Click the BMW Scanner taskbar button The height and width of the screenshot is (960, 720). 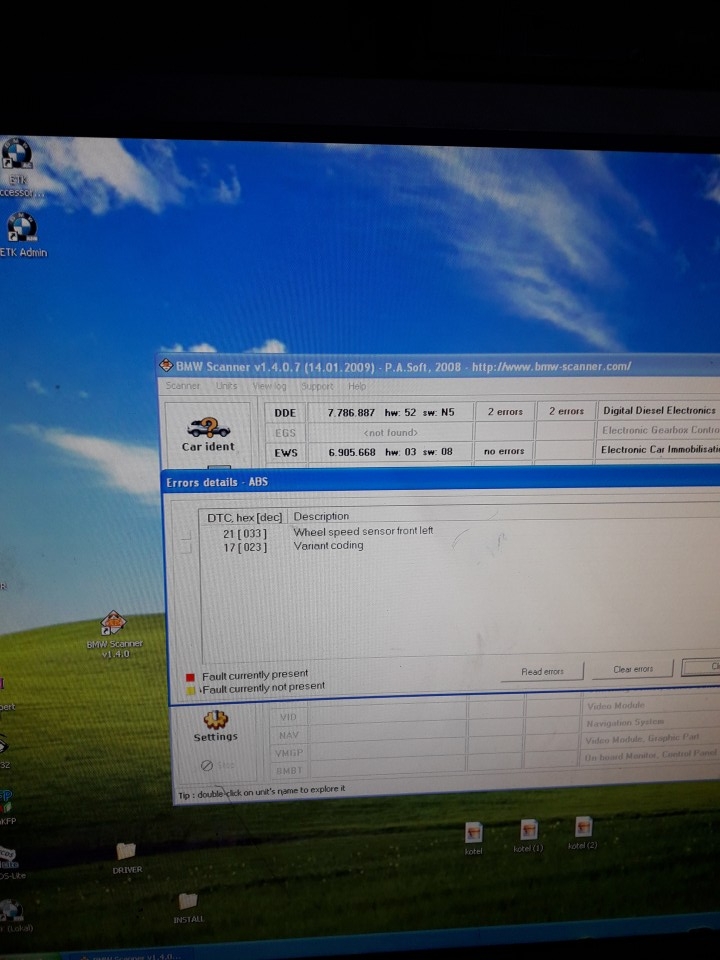tap(132, 956)
